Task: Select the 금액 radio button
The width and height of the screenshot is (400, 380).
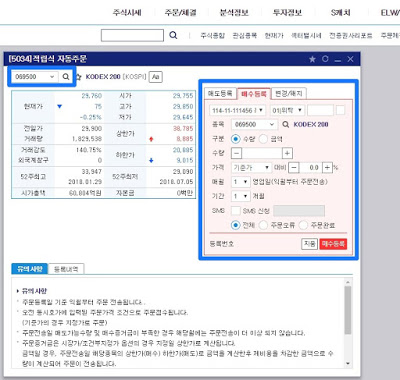Action: coord(263,139)
